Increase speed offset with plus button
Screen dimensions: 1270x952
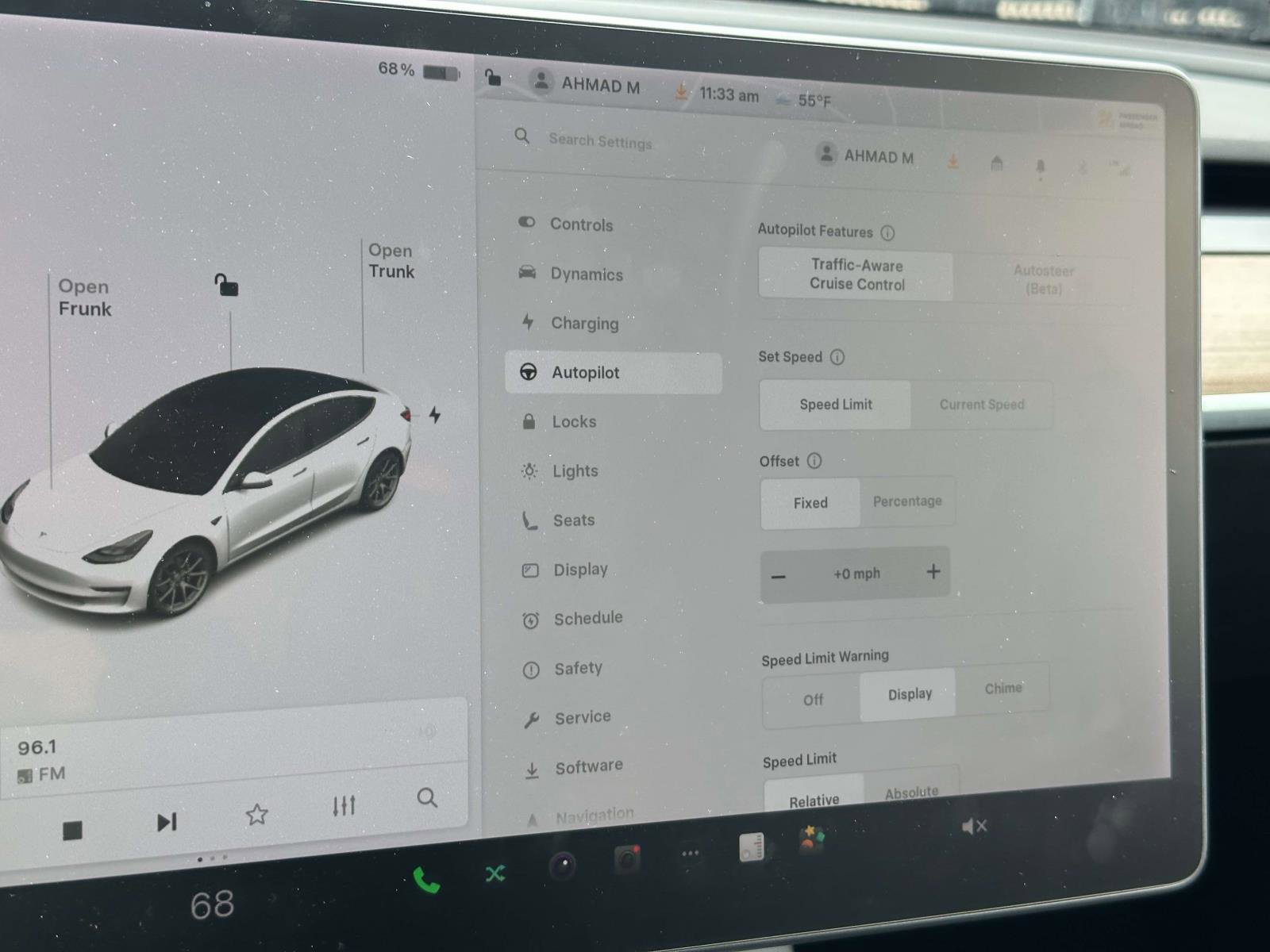933,571
